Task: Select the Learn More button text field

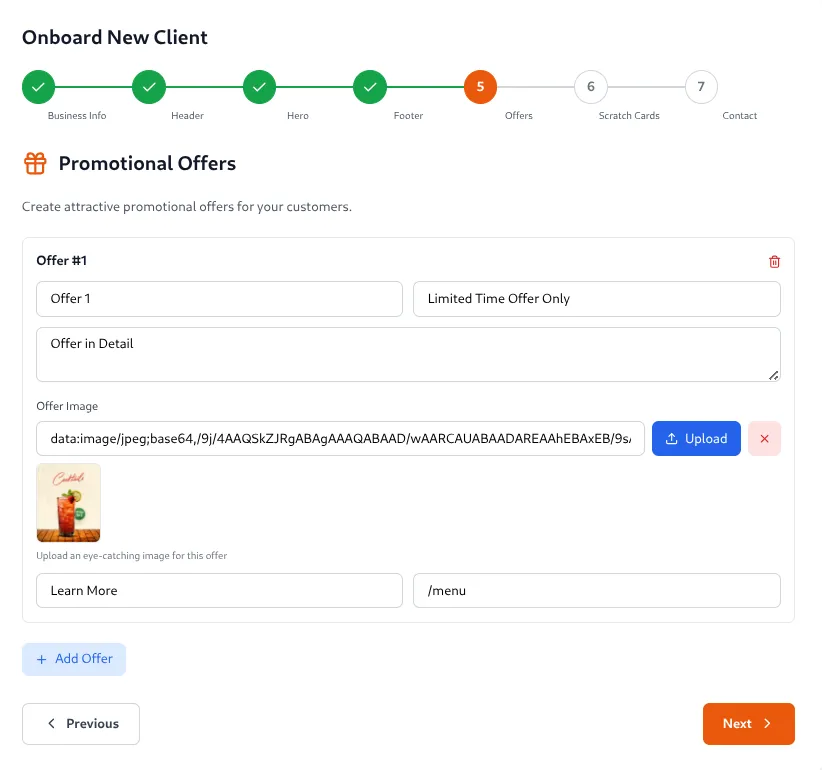Action: pyautogui.click(x=219, y=591)
